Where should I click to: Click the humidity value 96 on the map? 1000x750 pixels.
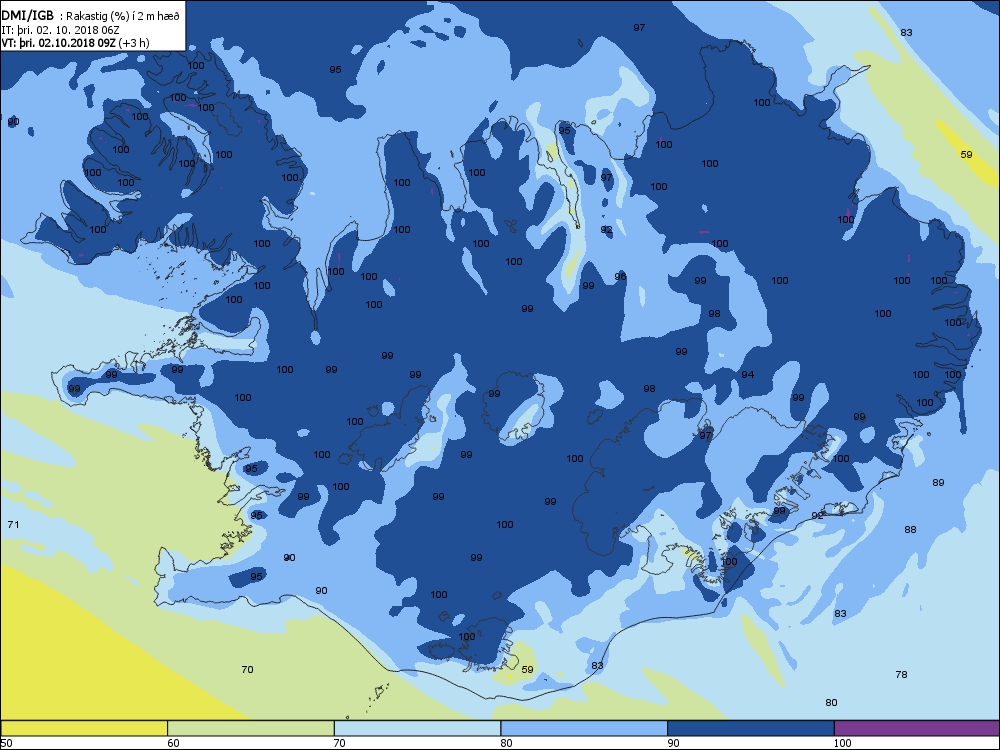[621, 277]
